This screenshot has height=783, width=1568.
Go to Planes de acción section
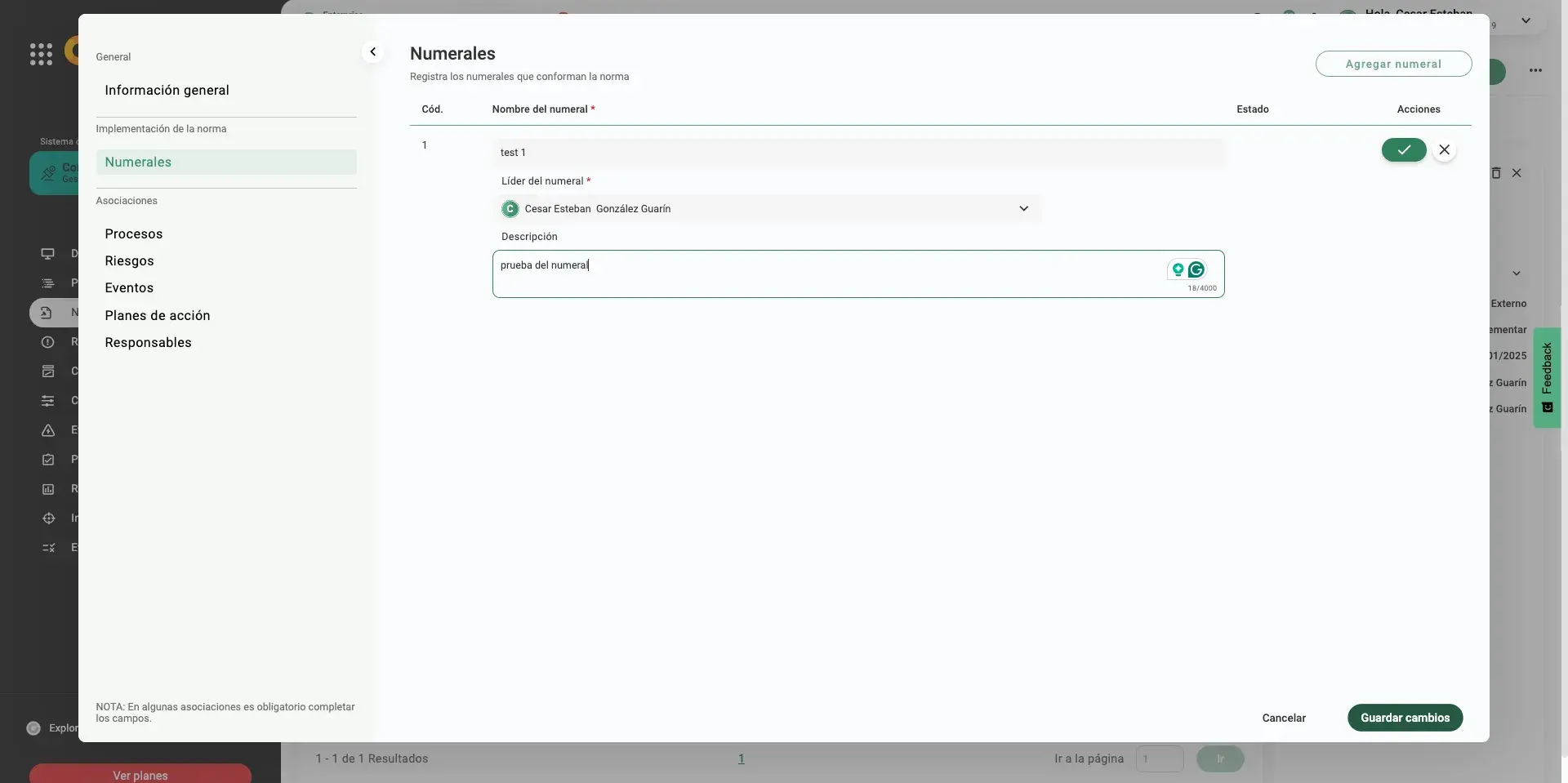click(x=157, y=316)
